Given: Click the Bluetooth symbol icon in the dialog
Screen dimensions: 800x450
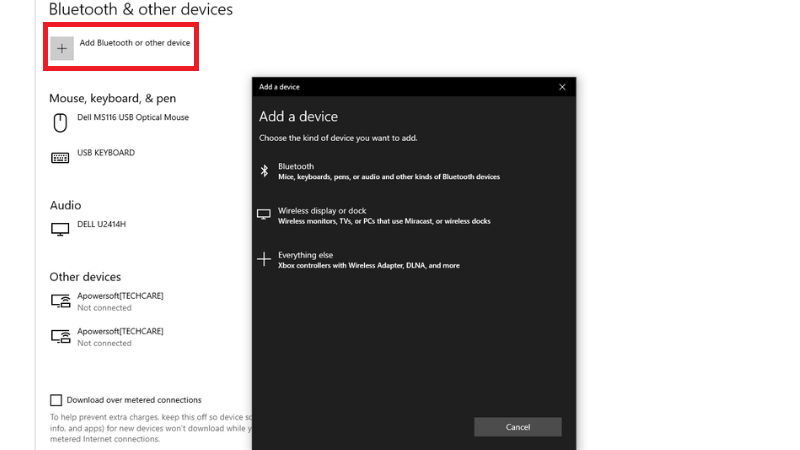Looking at the screenshot, I should pyautogui.click(x=264, y=171).
